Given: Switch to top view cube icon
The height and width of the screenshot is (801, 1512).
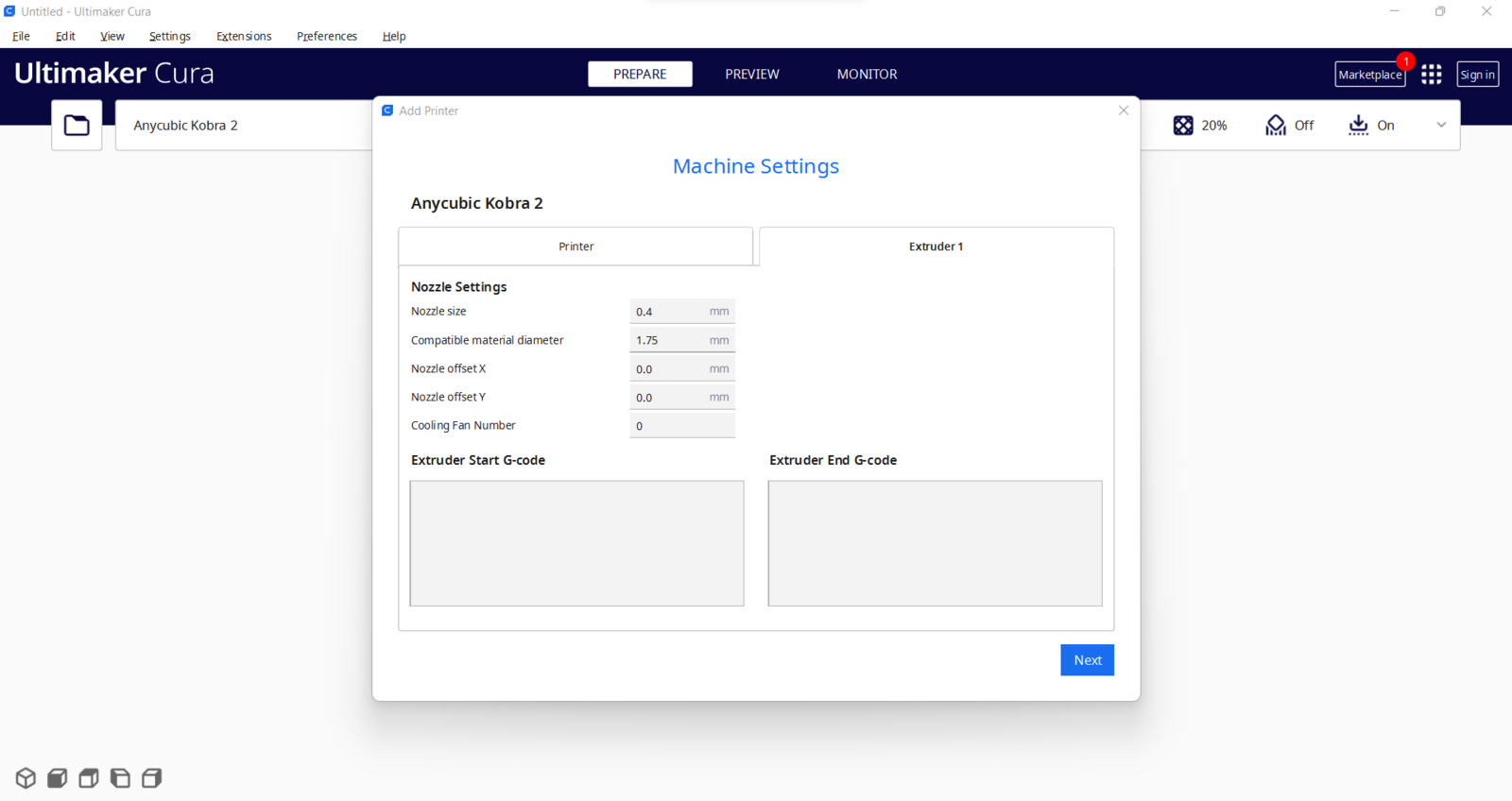Looking at the screenshot, I should (x=89, y=777).
